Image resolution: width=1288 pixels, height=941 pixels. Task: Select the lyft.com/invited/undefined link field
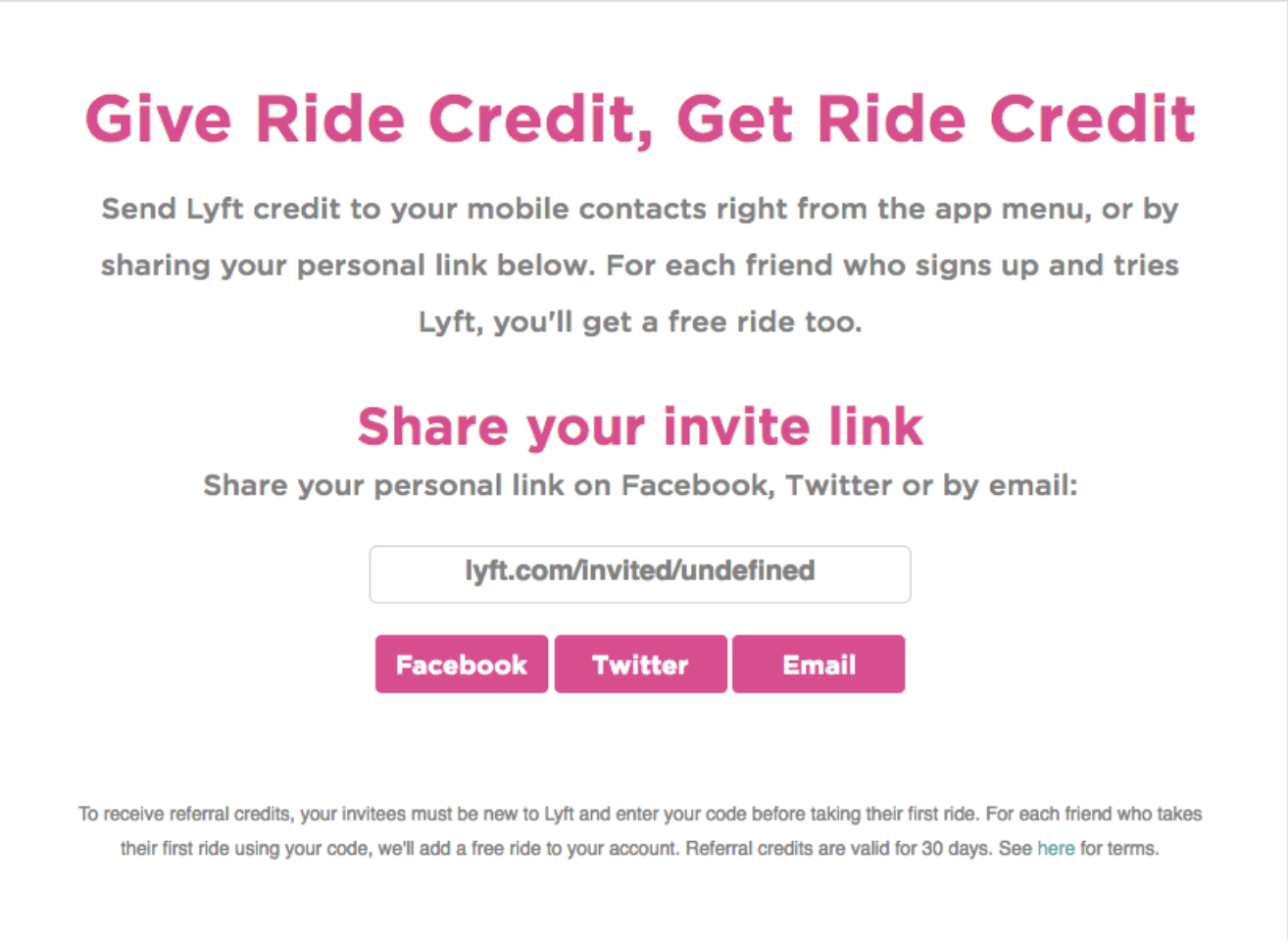point(639,573)
